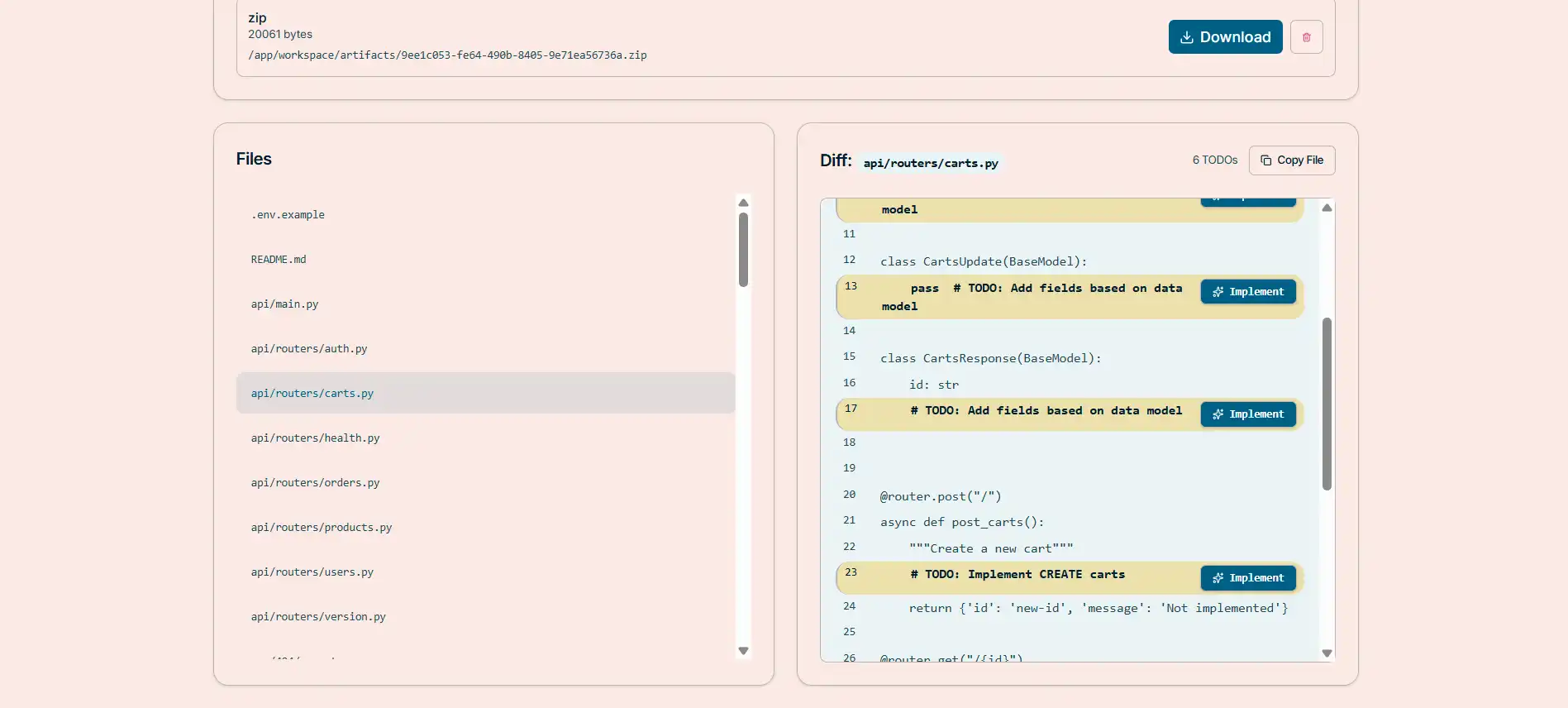The image size is (1568, 708).
Task: Click the api/routers/carts.py diff title
Action: point(931,164)
